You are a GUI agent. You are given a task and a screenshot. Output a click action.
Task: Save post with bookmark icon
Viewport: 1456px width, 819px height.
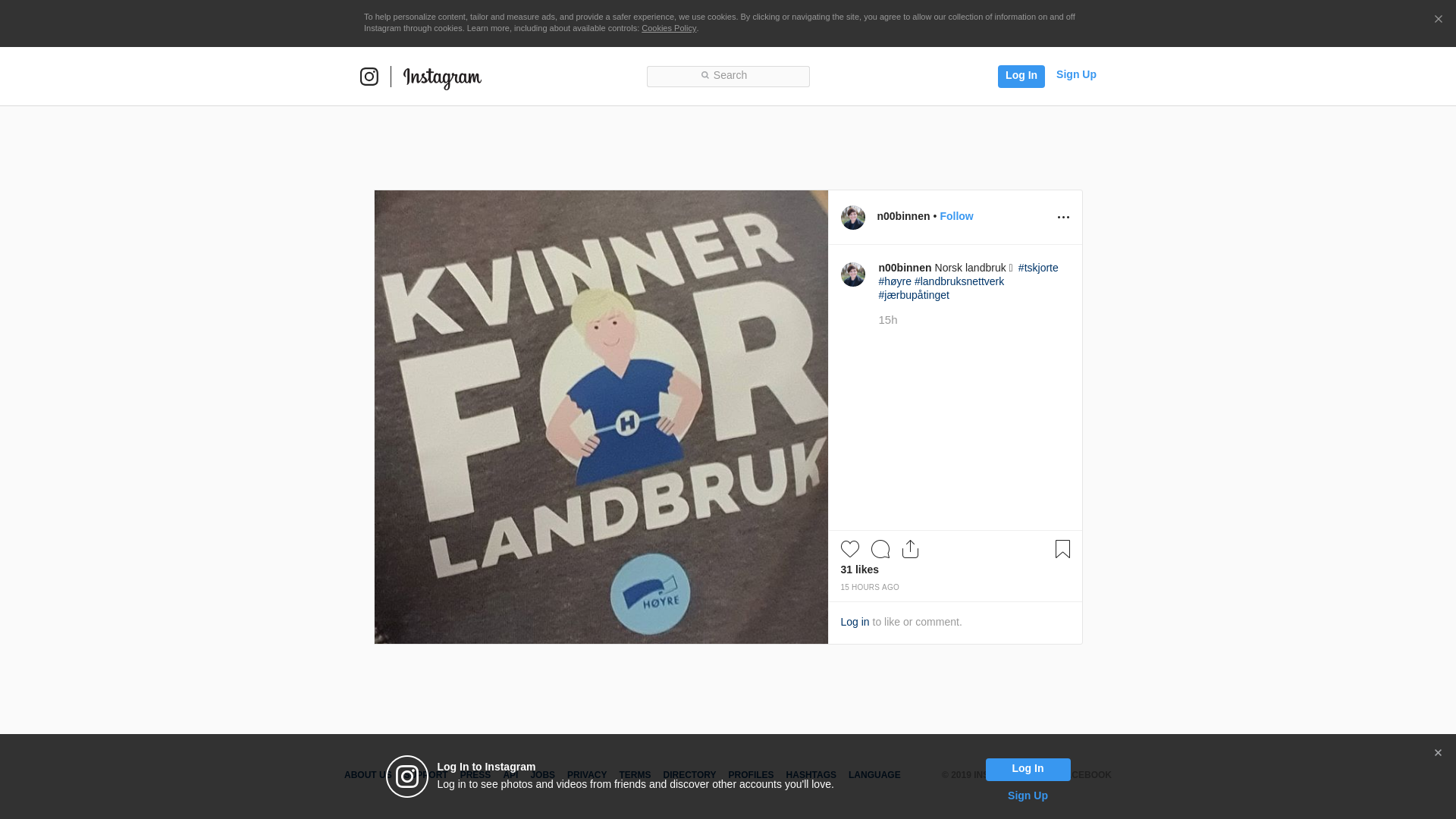pyautogui.click(x=1062, y=549)
